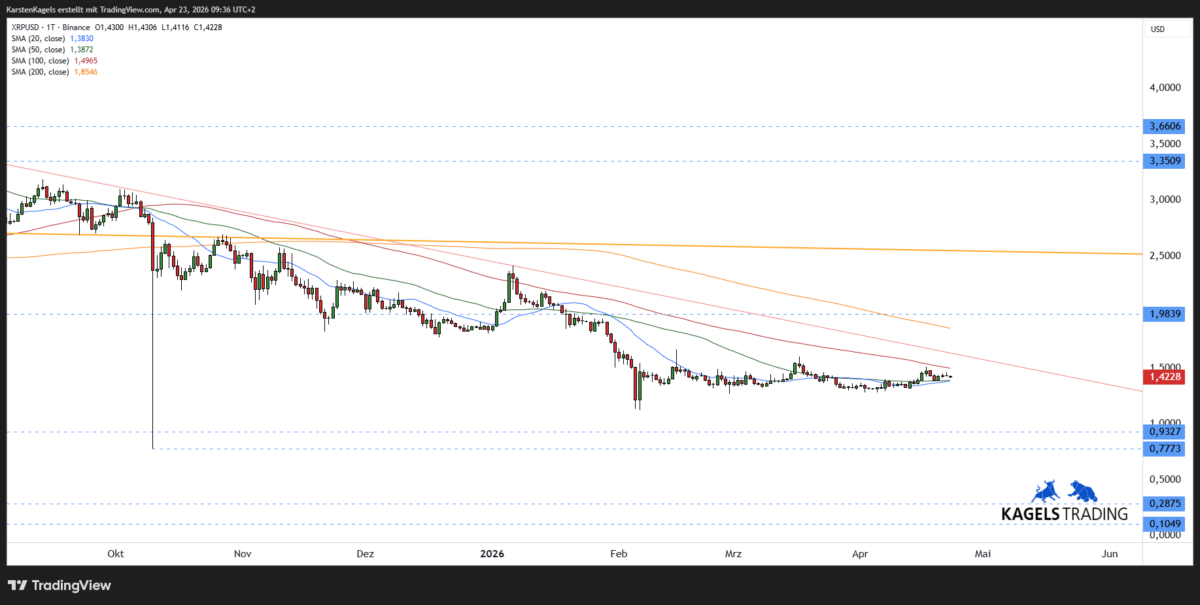Click the 3,0000 price axis tick

point(1166,200)
